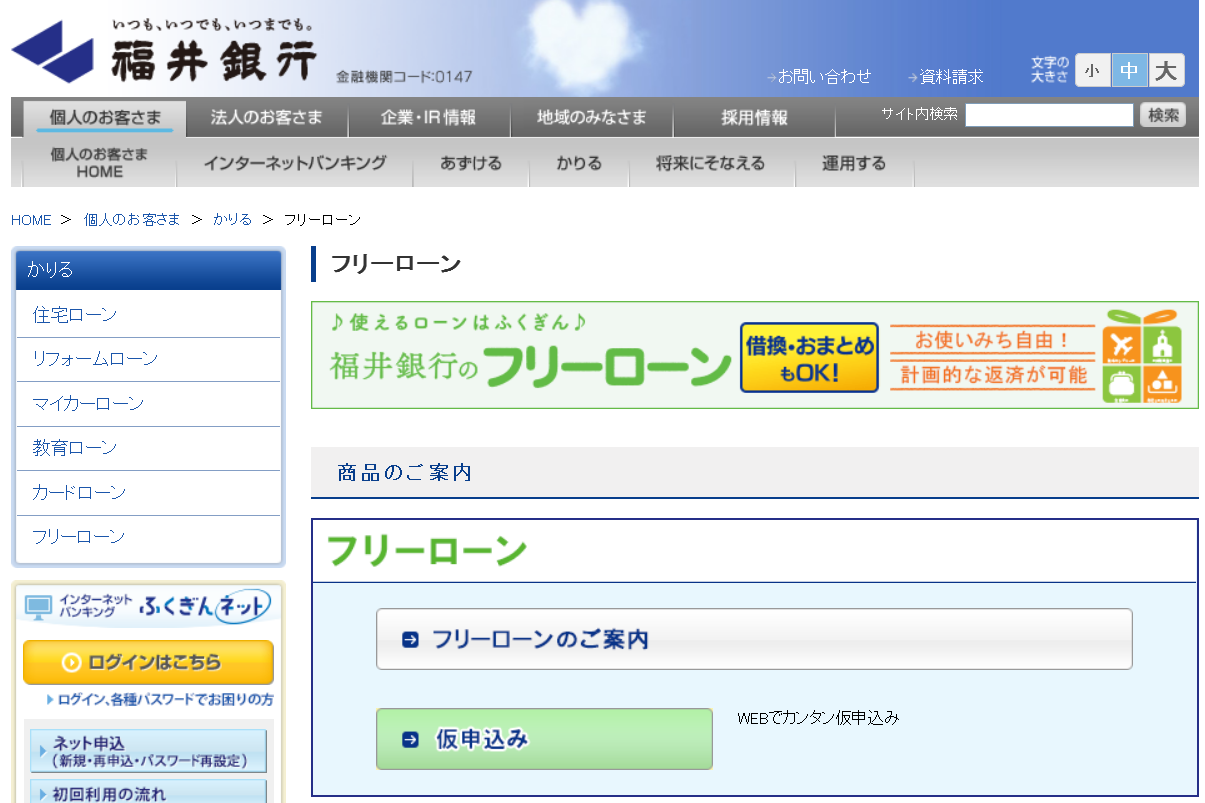Open the かりる menu item
Viewport: 1205px width, 803px height.
579,163
